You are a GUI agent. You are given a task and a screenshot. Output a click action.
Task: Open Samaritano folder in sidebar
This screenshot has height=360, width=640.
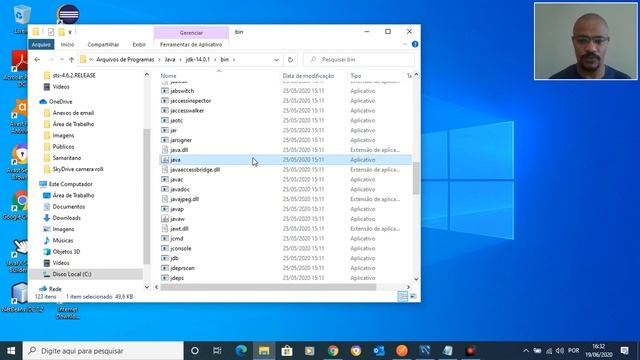[67, 158]
